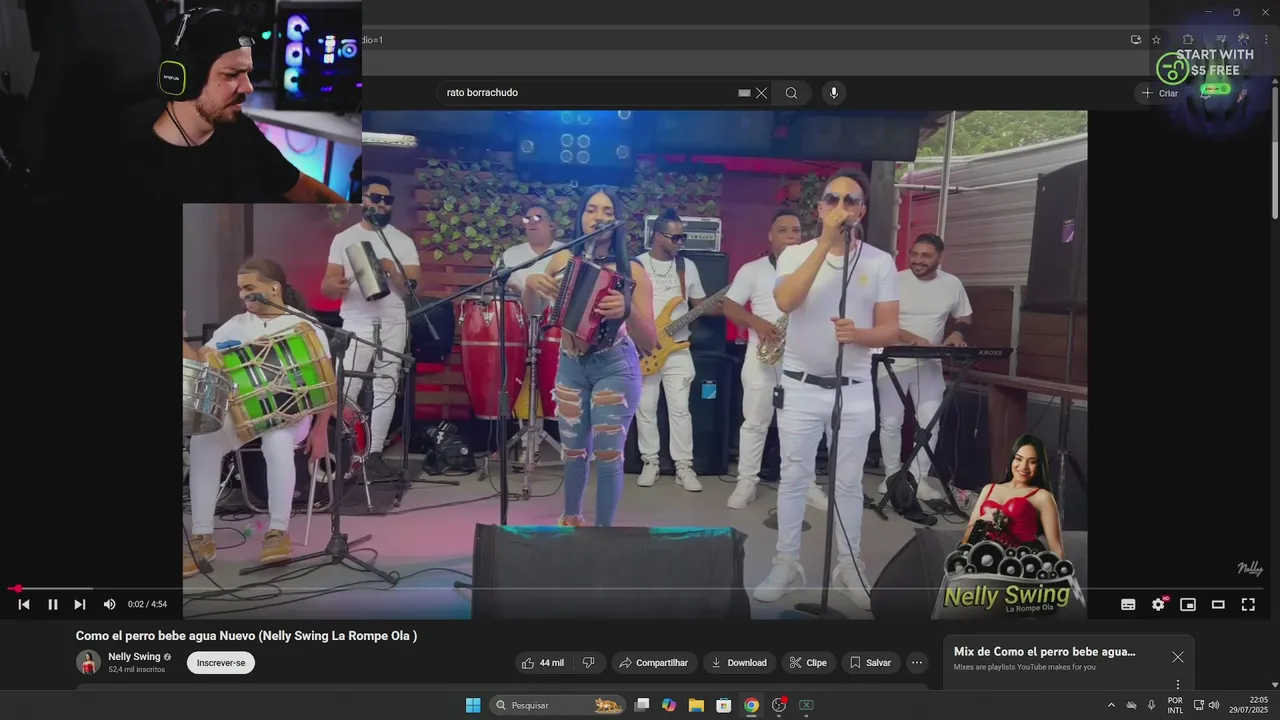This screenshot has height=720, width=1280.
Task: Expand hidden system tray icons
Action: (1111, 705)
